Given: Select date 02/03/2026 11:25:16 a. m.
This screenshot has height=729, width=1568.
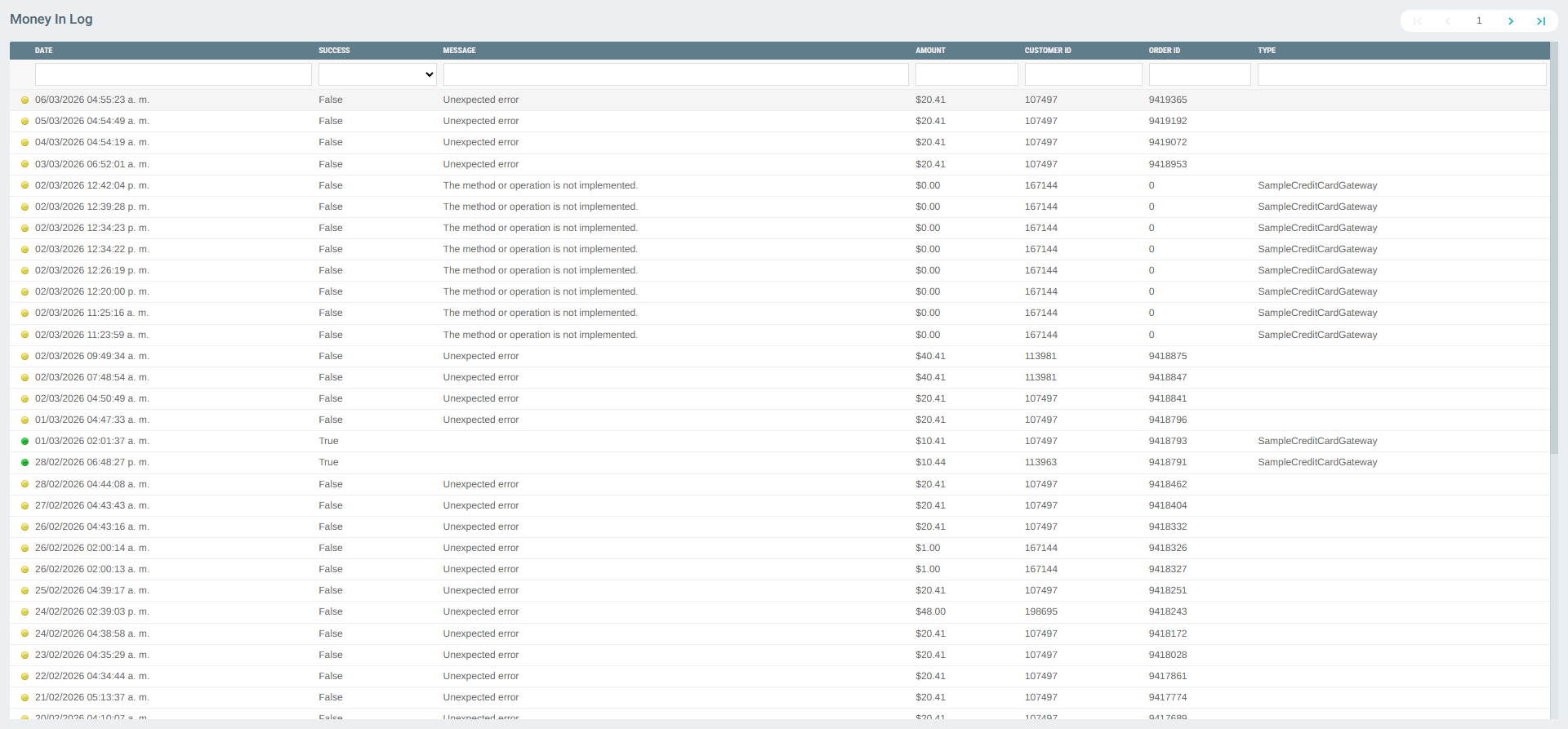Looking at the screenshot, I should coord(91,313).
